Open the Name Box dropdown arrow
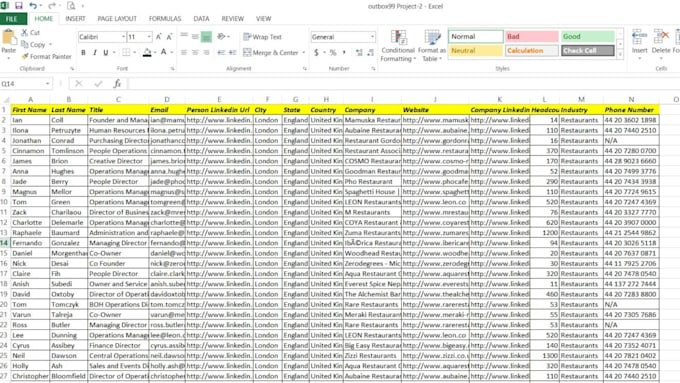The image size is (680, 383). 47,84
